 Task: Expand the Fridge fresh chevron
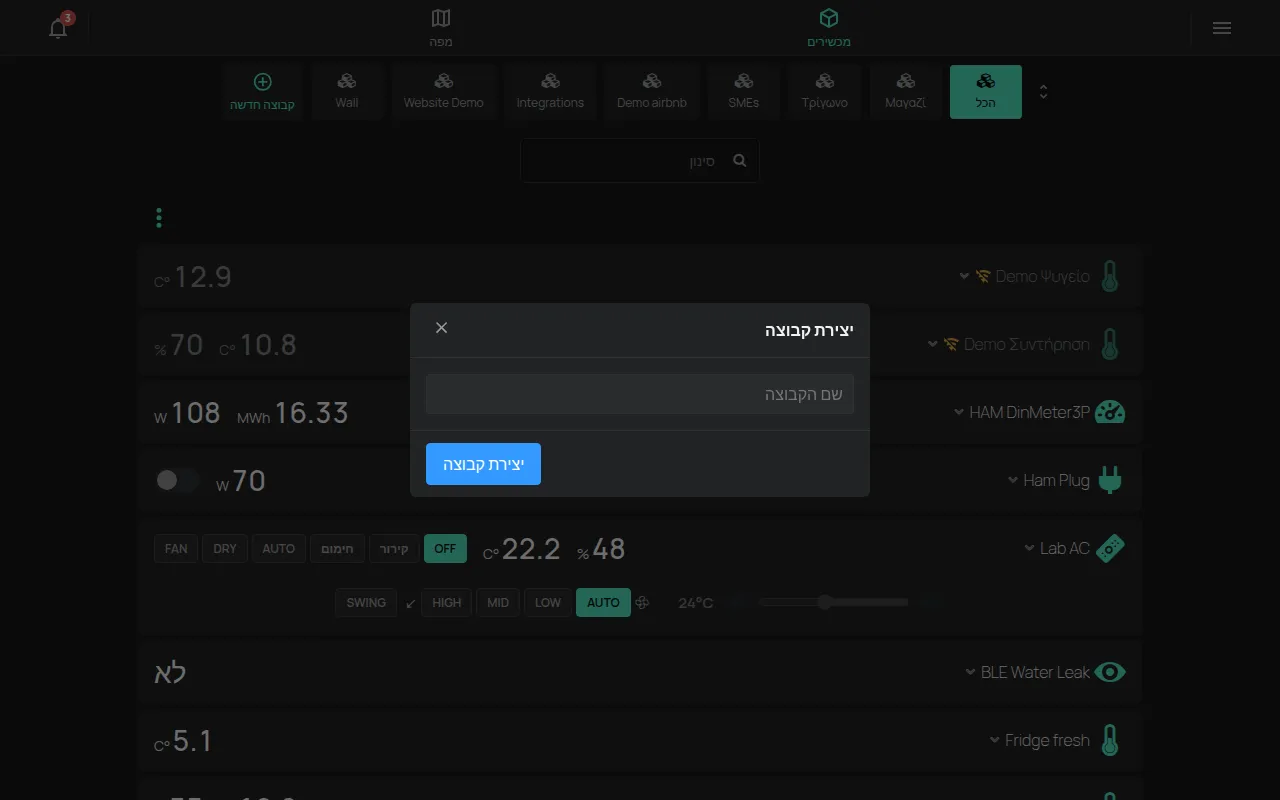(994, 740)
